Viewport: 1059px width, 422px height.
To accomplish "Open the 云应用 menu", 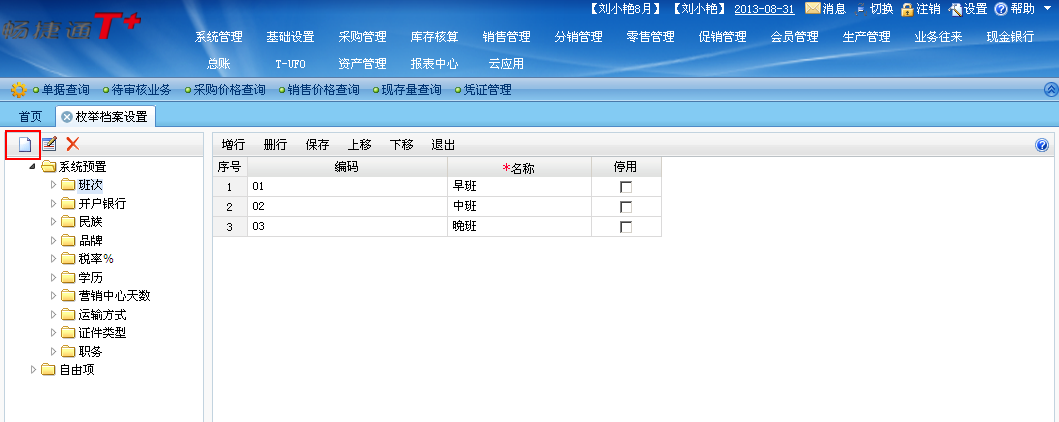I will coord(507,64).
